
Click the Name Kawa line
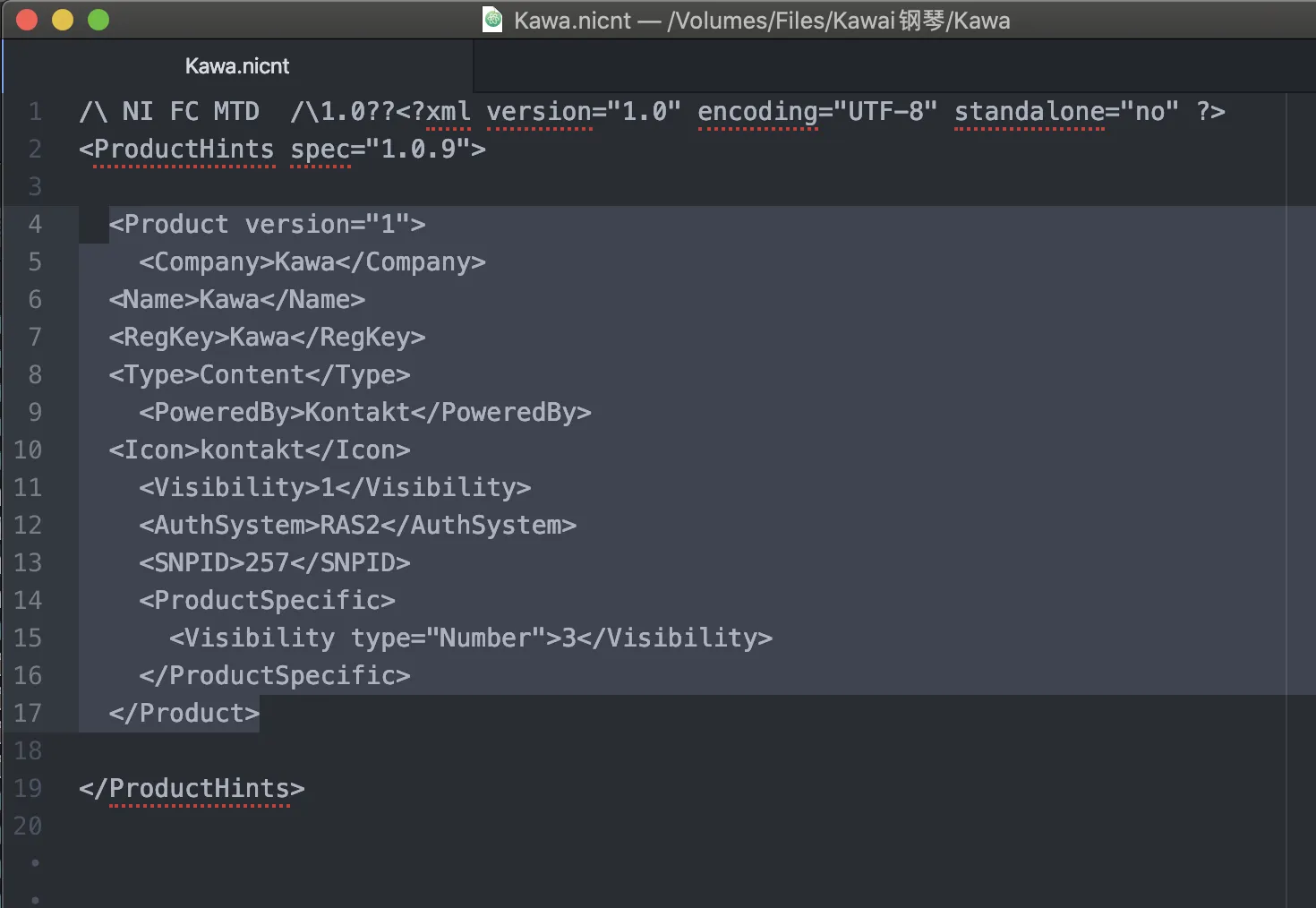237,300
